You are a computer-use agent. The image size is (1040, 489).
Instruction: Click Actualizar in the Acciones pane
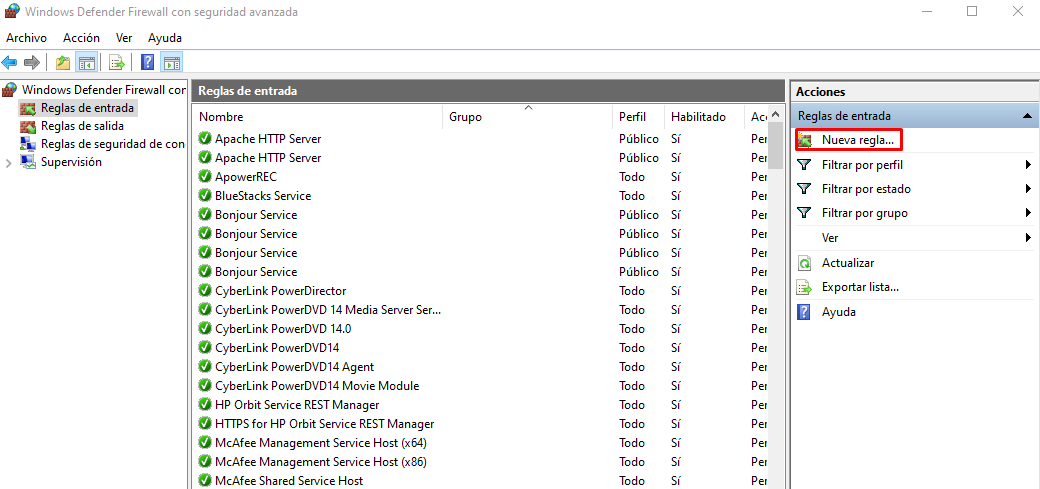848,263
